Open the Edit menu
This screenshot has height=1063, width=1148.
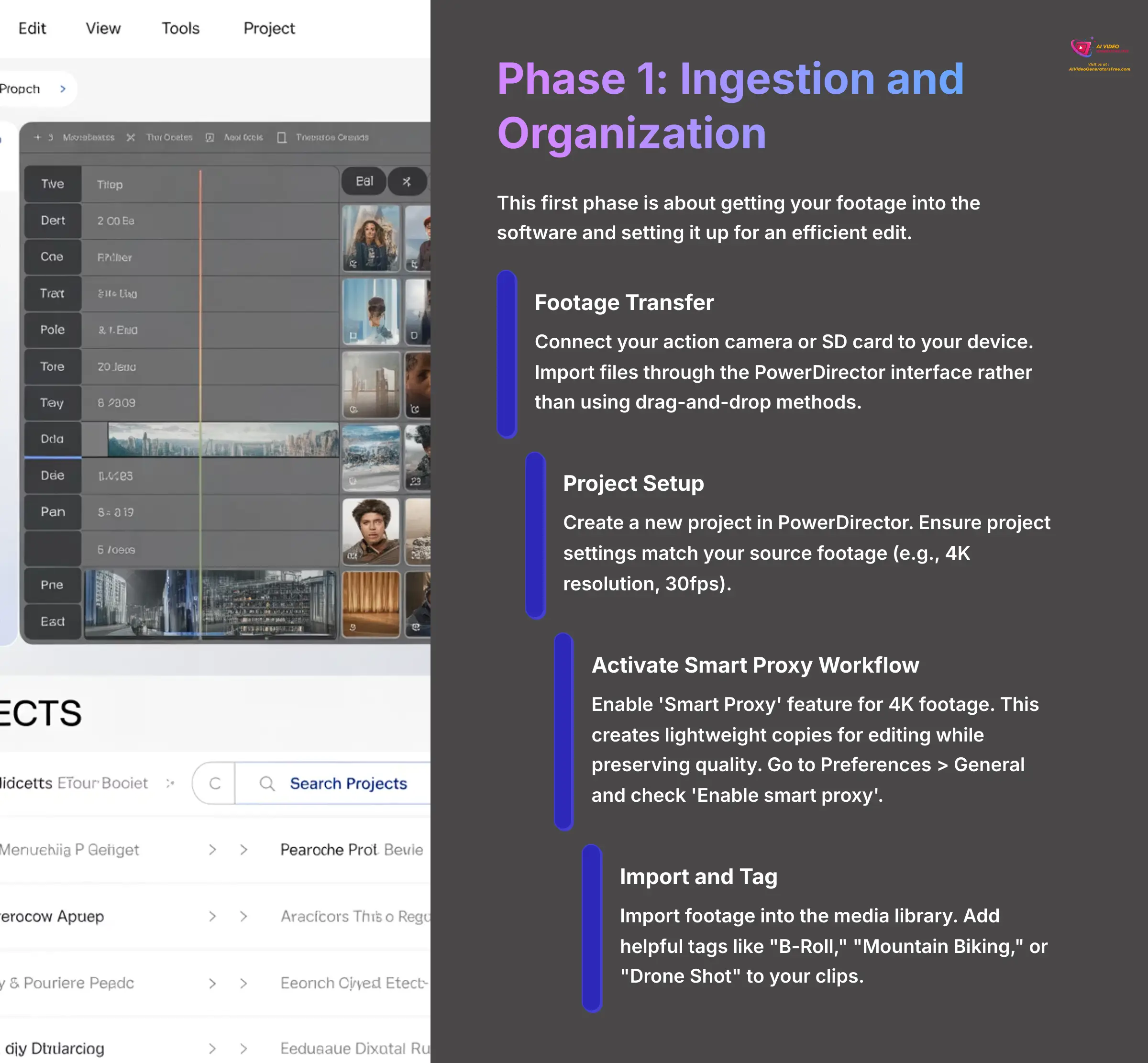[32, 28]
